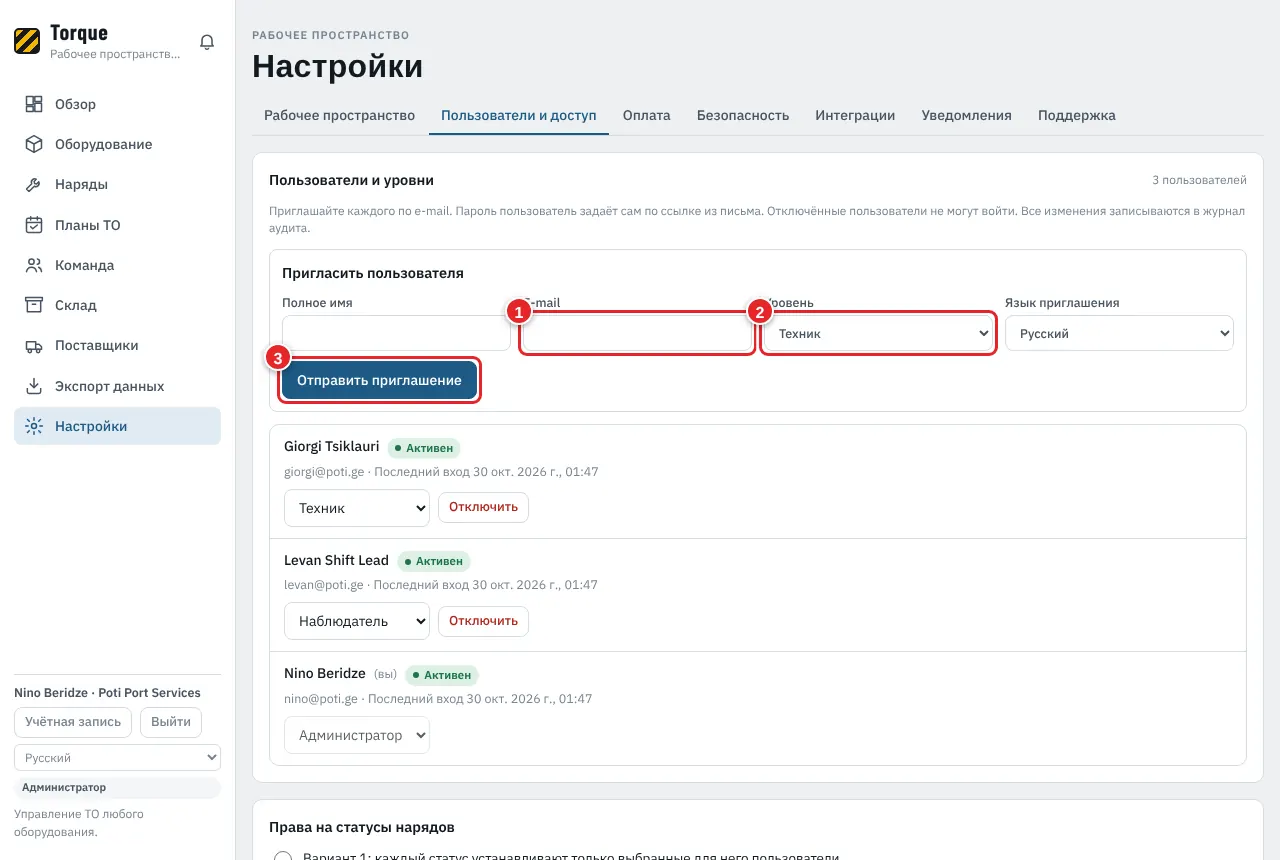This screenshot has height=860, width=1280.
Task: Click the Torque logo icon
Action: coord(27,41)
